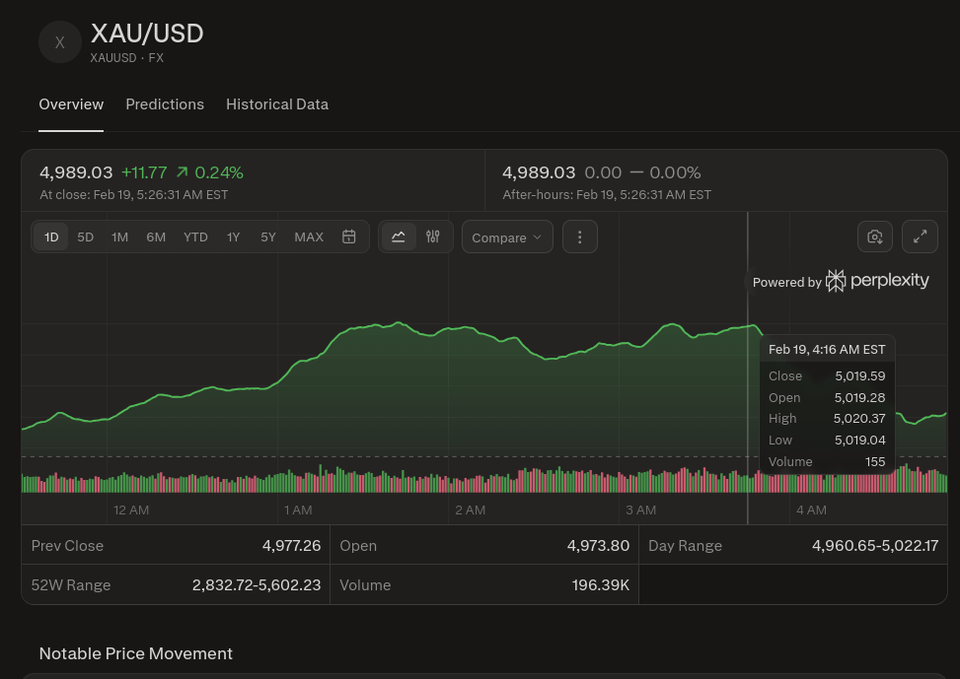Expand the chart to fullscreen
The width and height of the screenshot is (960, 679).
[x=920, y=237]
